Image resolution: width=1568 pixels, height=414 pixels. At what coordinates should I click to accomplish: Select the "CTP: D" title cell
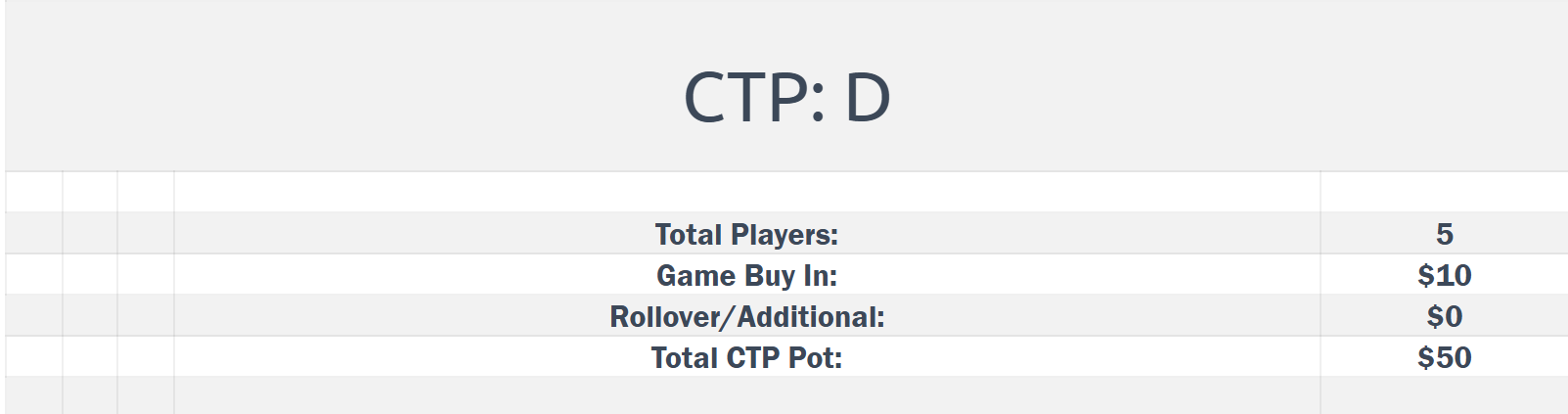coord(786,97)
